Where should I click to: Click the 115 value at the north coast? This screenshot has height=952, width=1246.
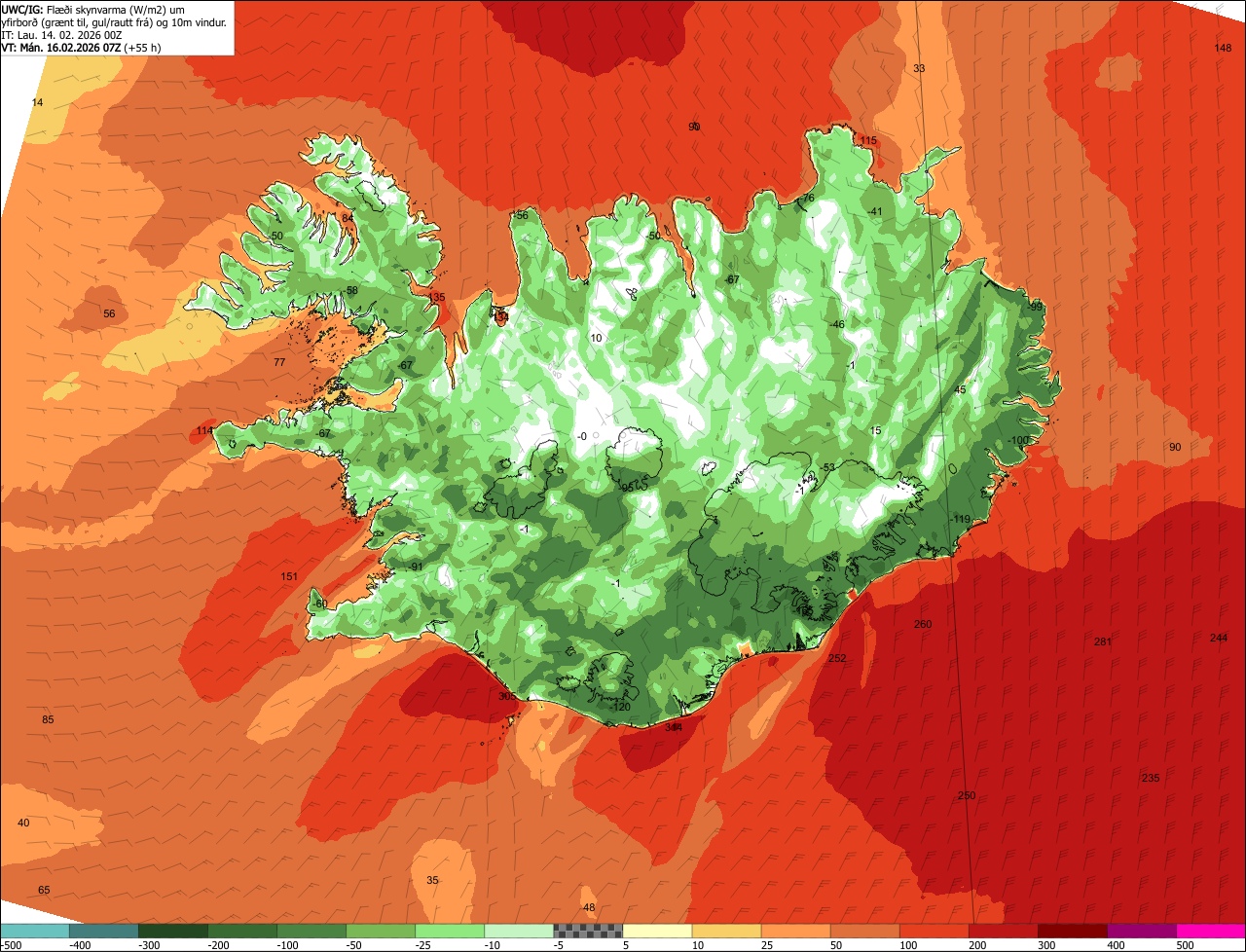868,141
